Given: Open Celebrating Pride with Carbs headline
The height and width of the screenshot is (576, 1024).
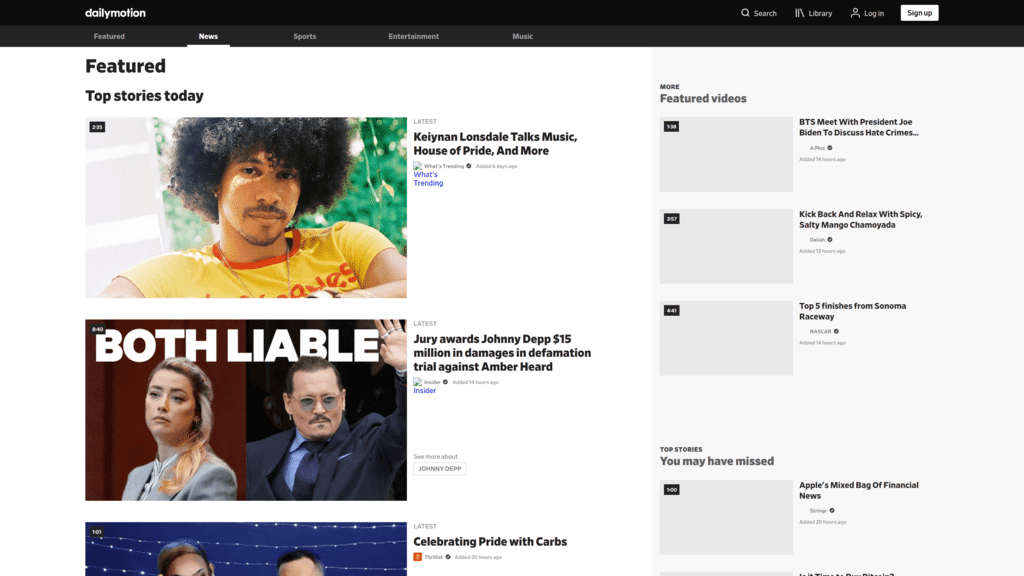Looking at the screenshot, I should 490,541.
